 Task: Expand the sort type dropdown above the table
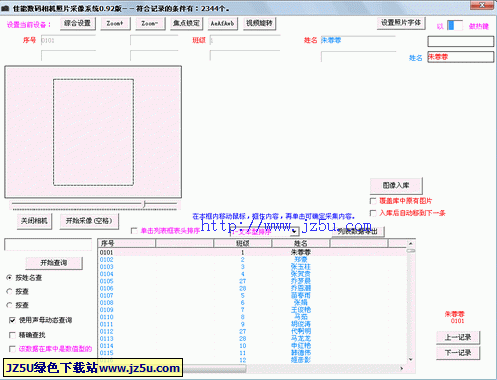(294, 231)
